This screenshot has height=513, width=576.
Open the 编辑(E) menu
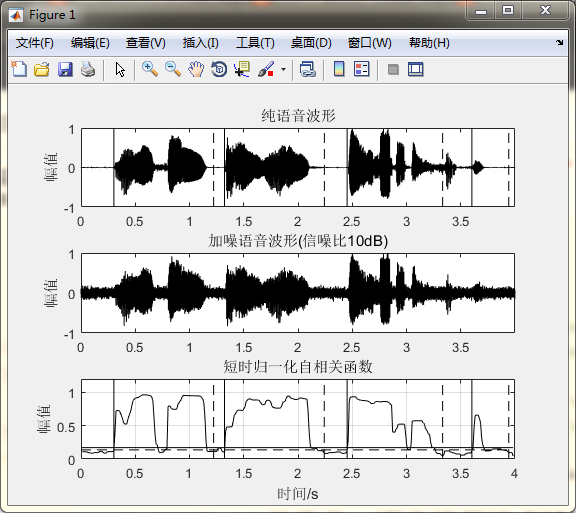pyautogui.click(x=90, y=43)
